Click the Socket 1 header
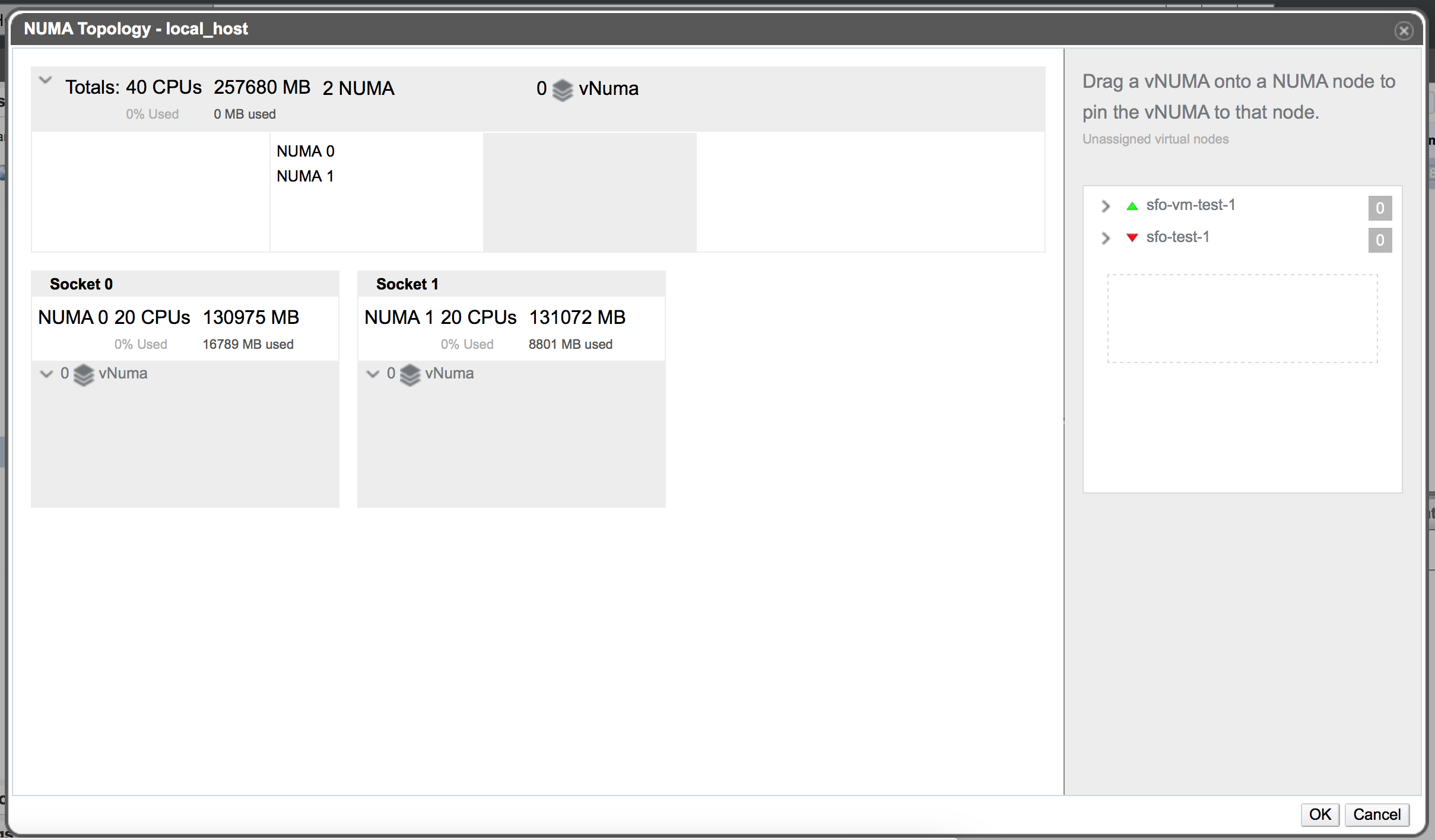This screenshot has height=840, width=1435. click(x=407, y=284)
